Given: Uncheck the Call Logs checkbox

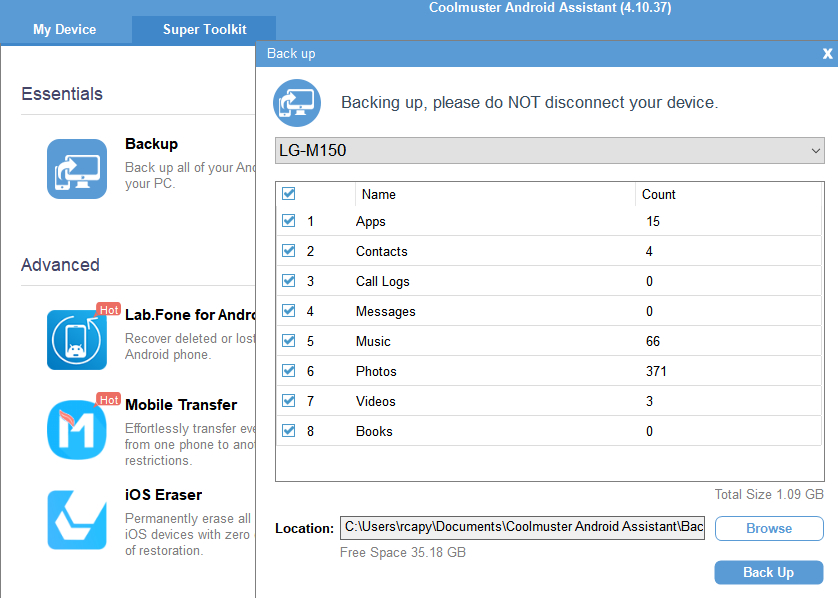Looking at the screenshot, I should click(289, 281).
